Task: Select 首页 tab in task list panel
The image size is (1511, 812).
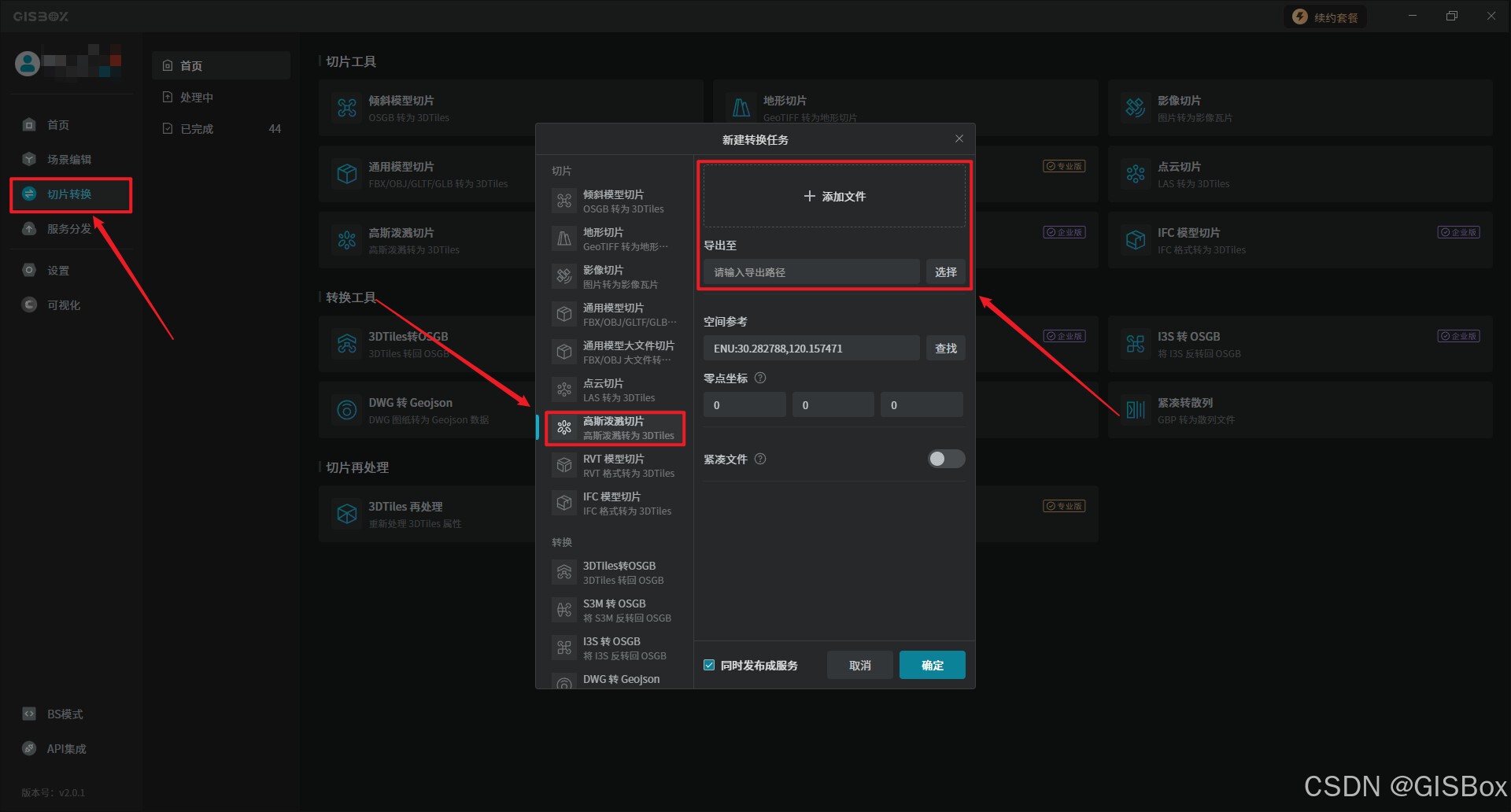Action: click(x=220, y=65)
